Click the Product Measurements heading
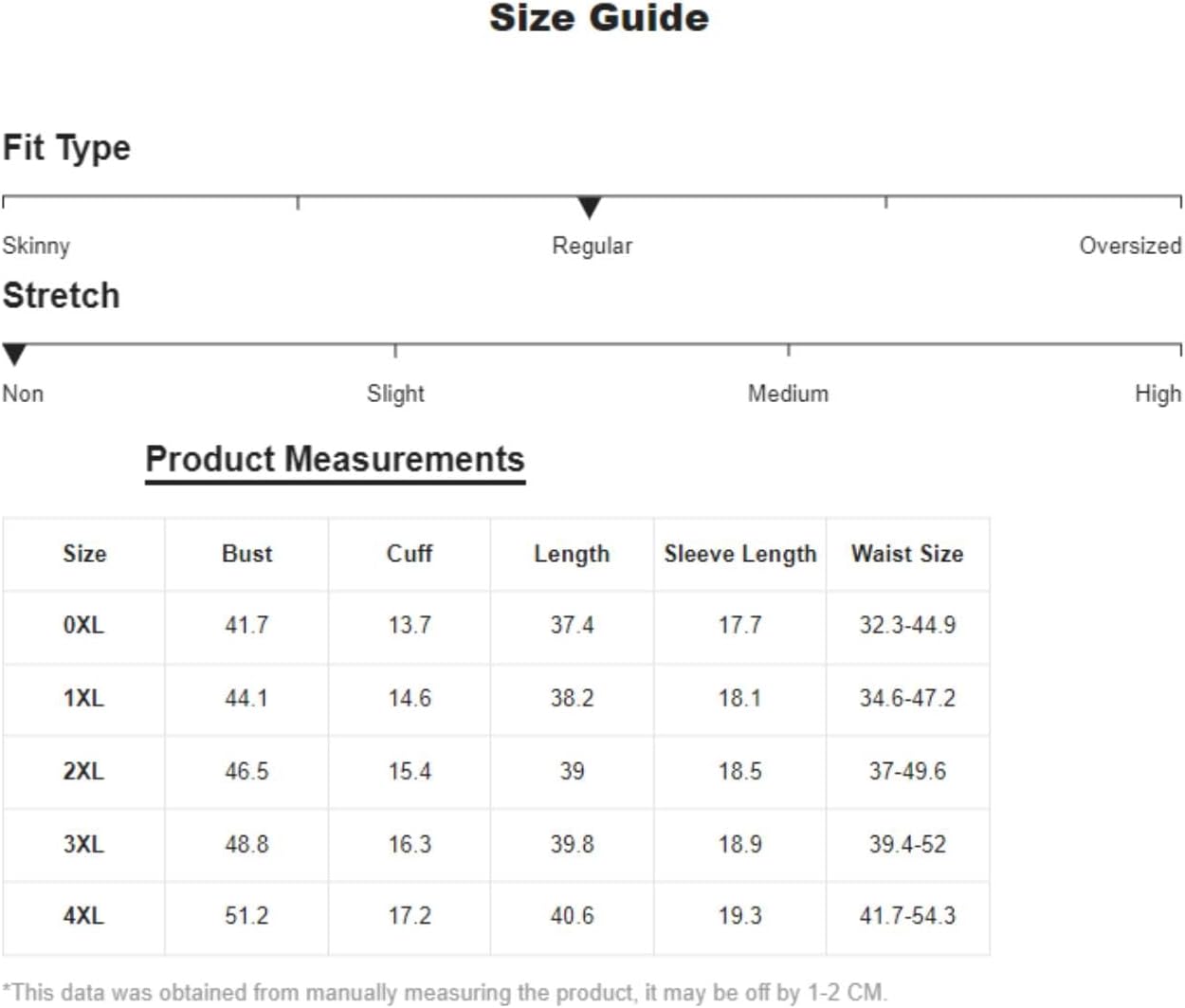 click(x=335, y=459)
